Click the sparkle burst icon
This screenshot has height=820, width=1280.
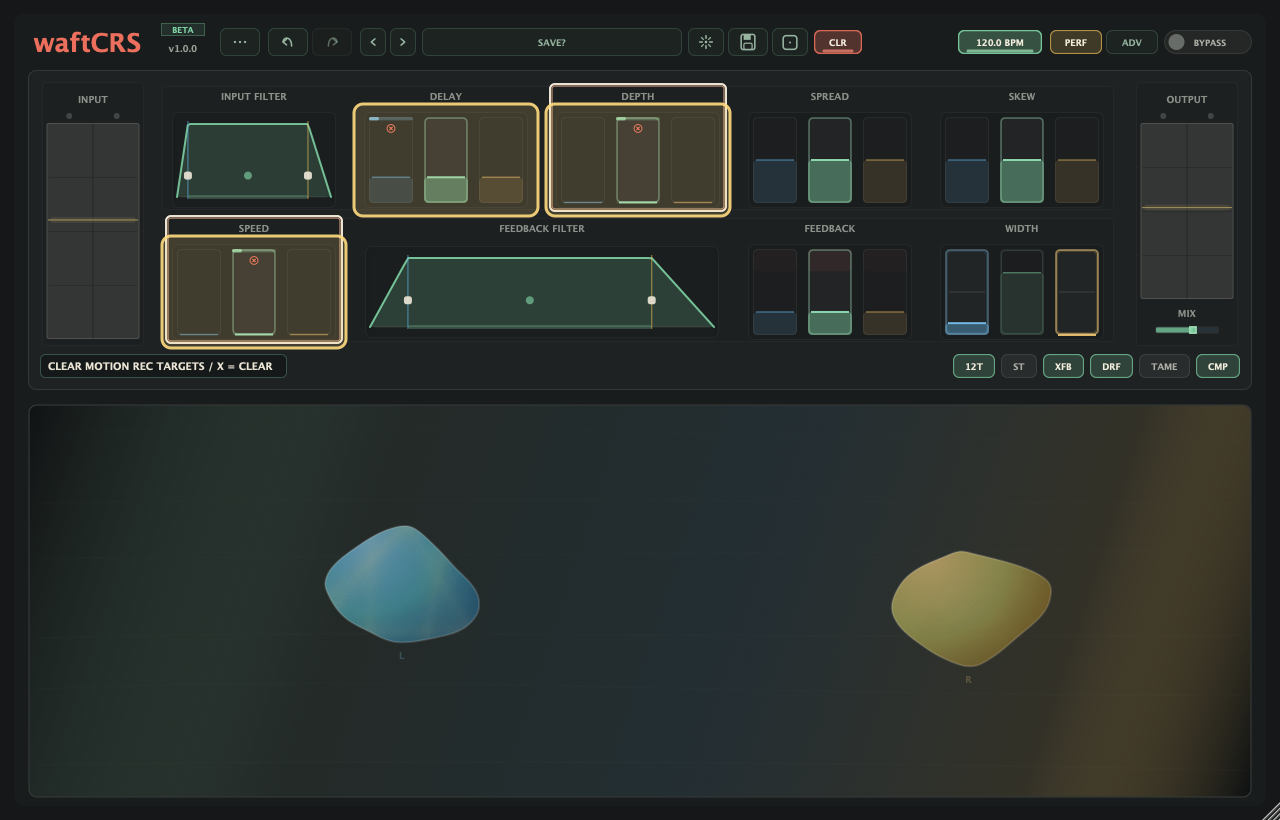click(706, 42)
